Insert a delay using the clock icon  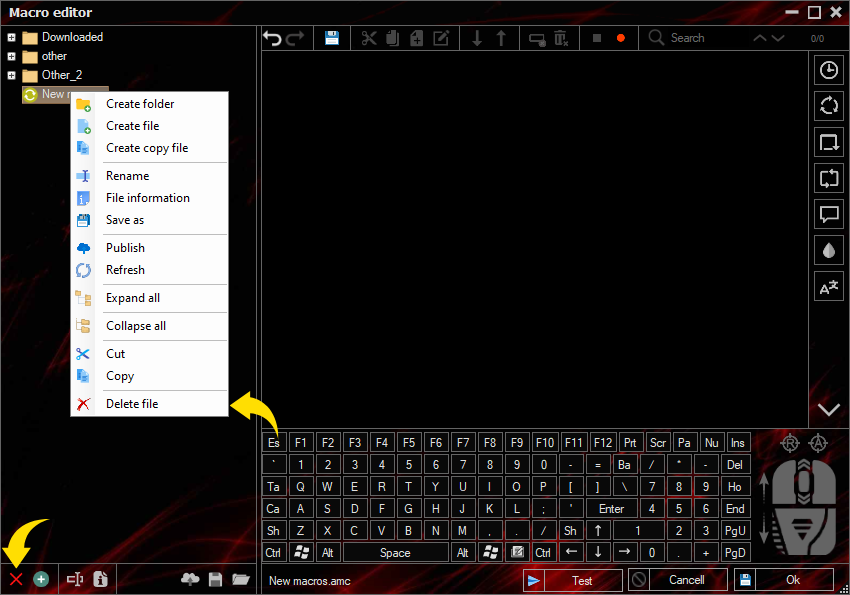point(828,70)
